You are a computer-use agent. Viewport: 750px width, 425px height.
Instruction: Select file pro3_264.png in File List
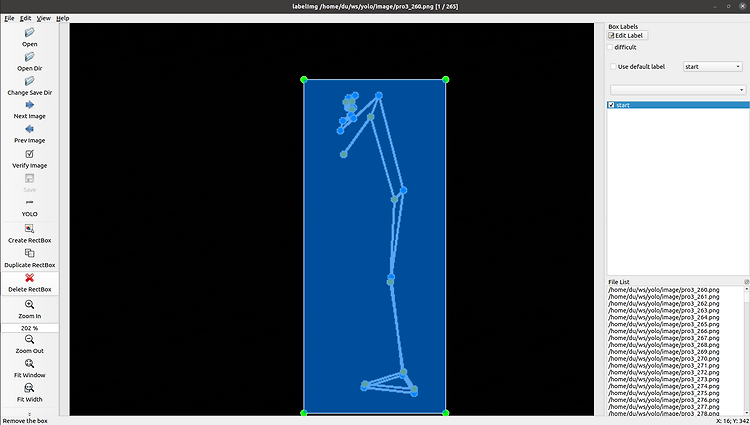[663, 317]
